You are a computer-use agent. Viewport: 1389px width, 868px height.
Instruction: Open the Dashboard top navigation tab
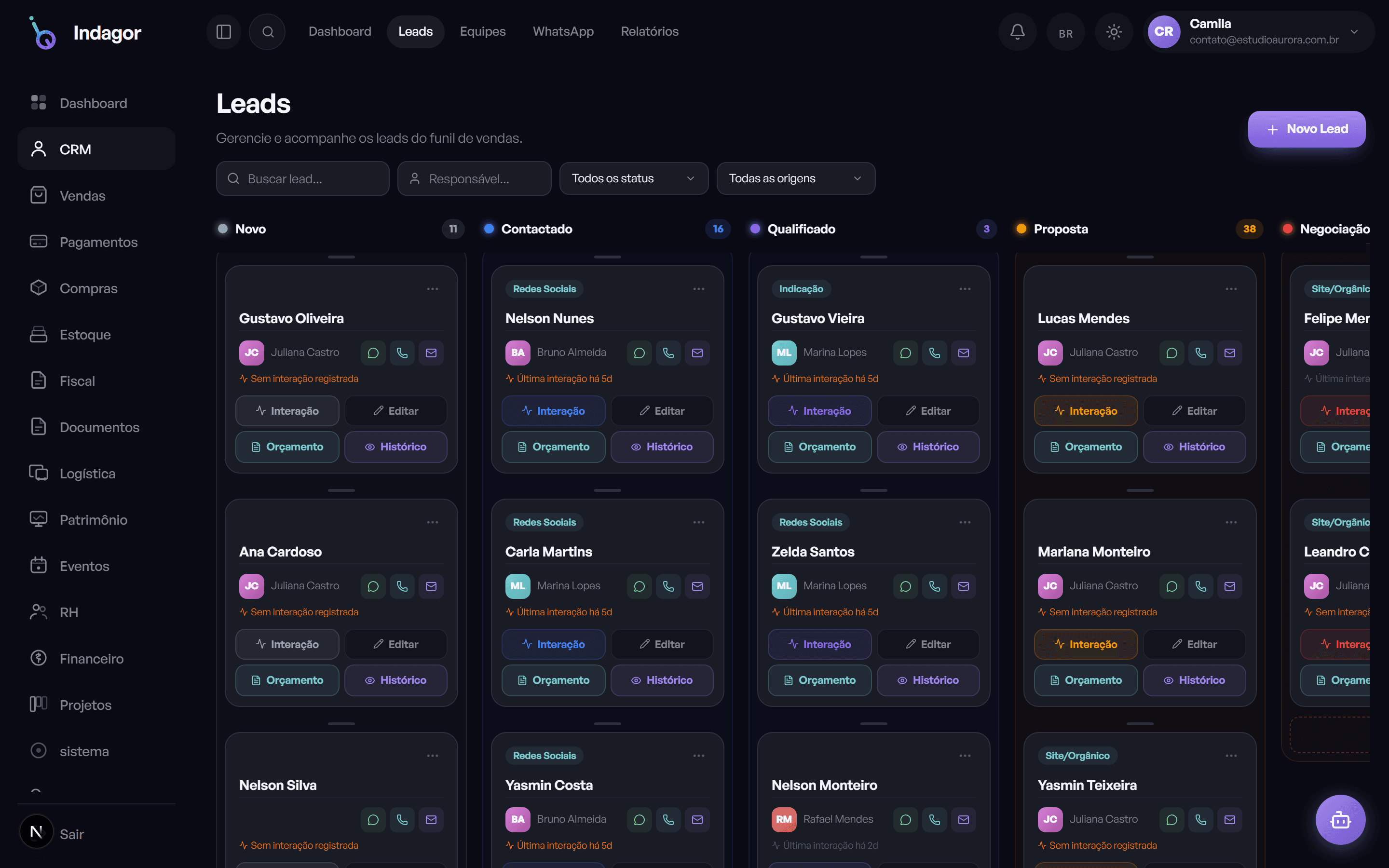tap(340, 31)
